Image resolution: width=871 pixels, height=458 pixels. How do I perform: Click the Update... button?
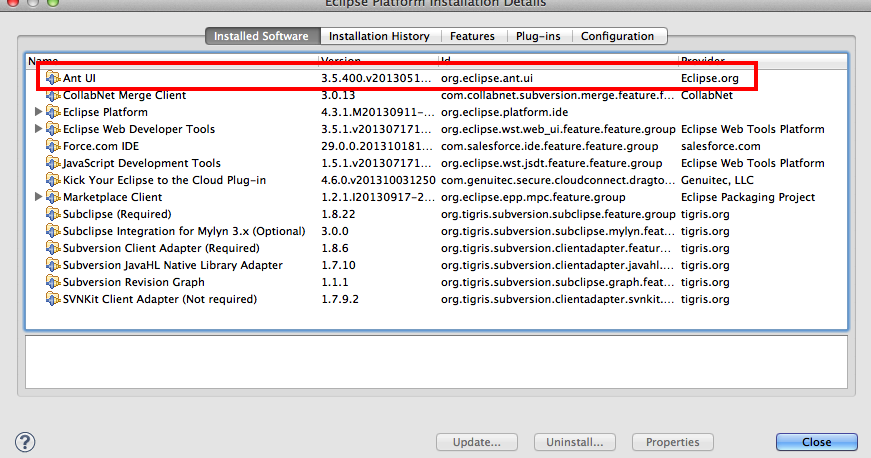(477, 442)
